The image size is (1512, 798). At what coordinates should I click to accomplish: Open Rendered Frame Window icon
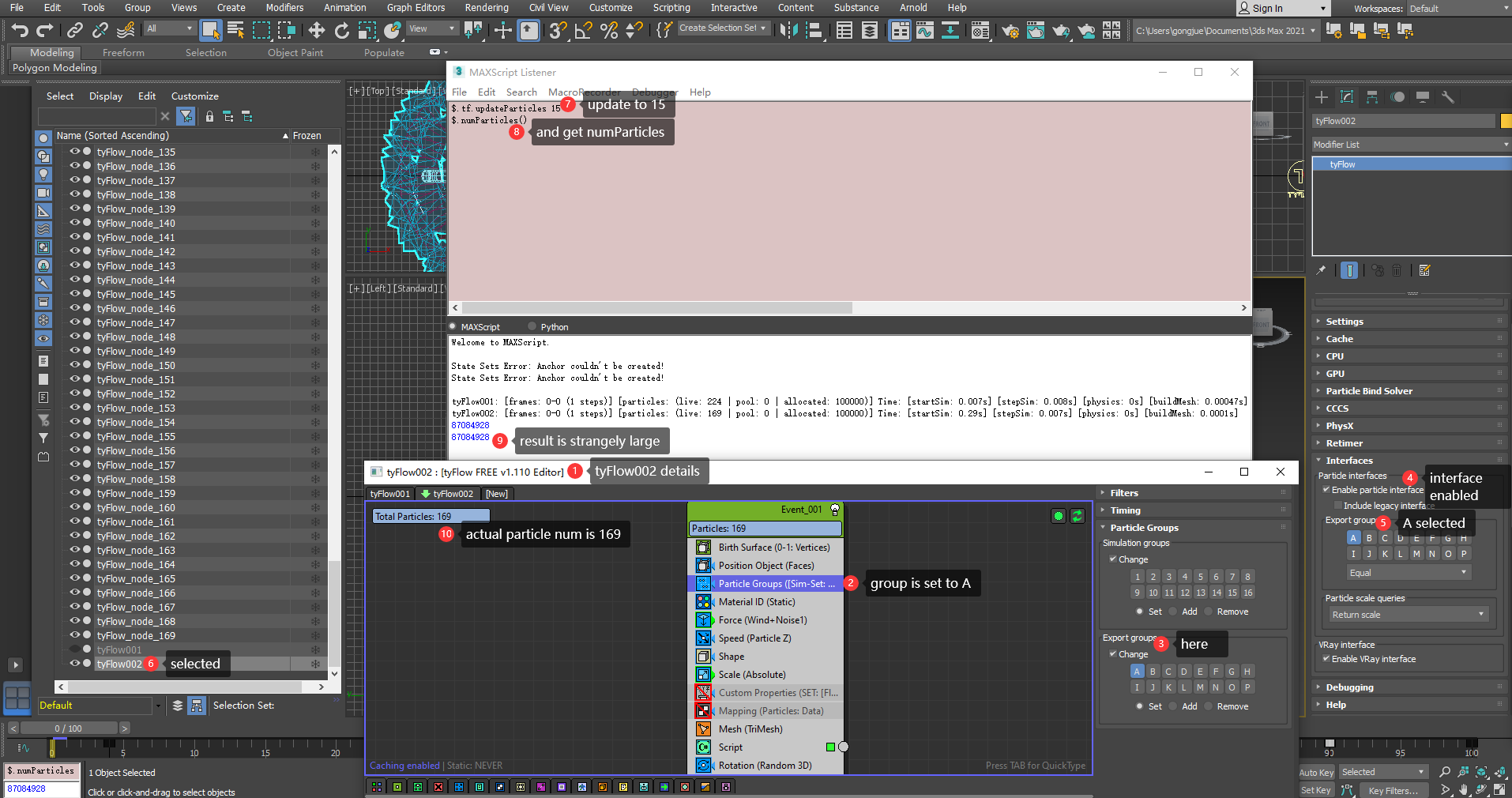[x=1035, y=31]
